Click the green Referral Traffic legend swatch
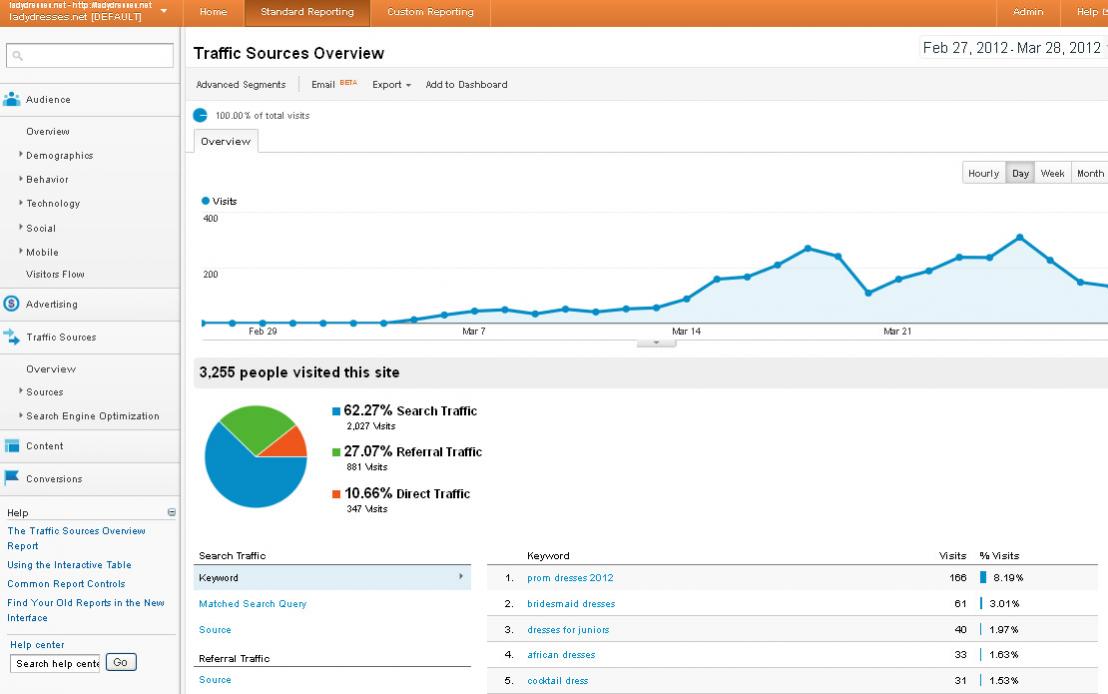Viewport: 1108px width, 694px height. tap(336, 452)
